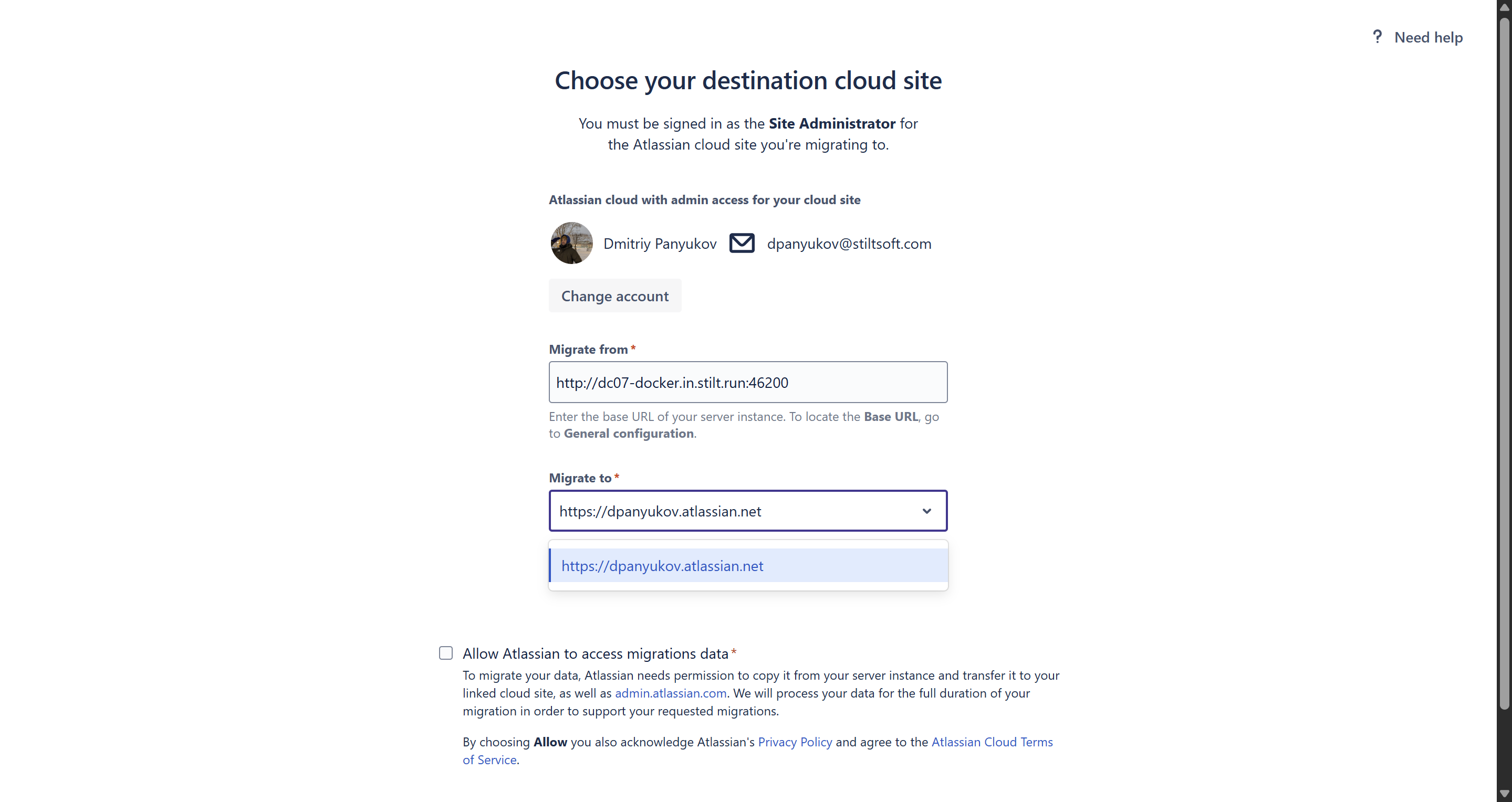This screenshot has height=802, width=1512.
Task: Click the Need help link text
Action: point(1428,38)
